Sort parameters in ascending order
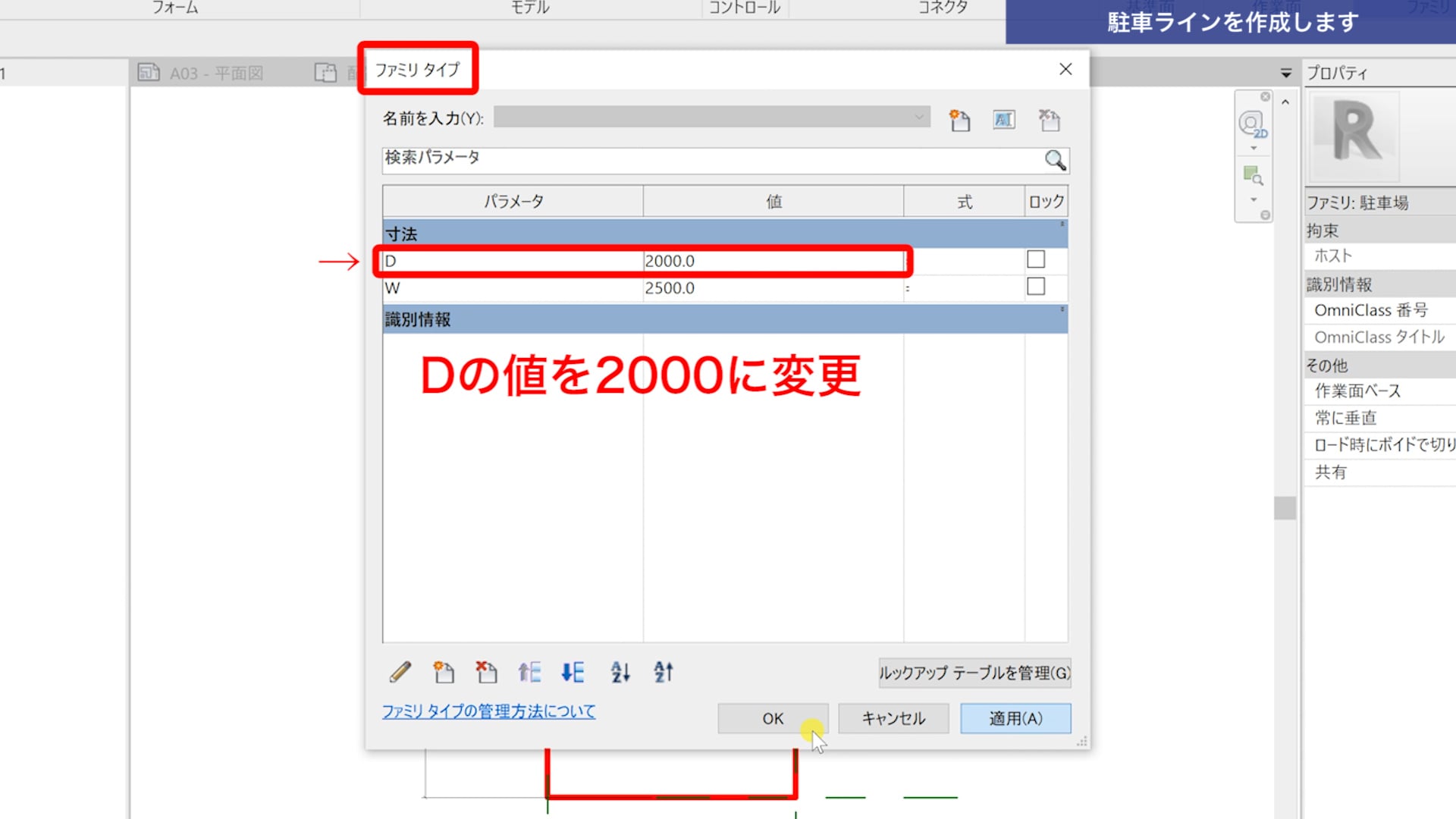Image resolution: width=1456 pixels, height=819 pixels. (x=620, y=672)
